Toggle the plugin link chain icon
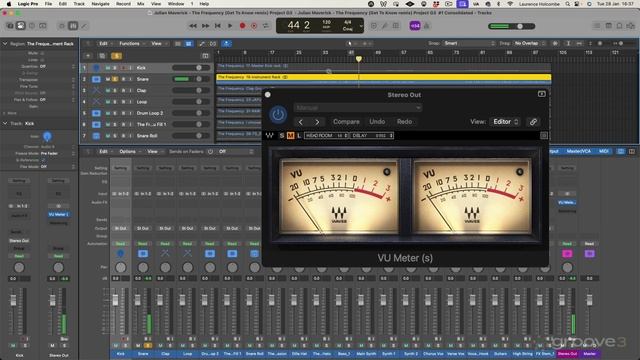 click(533, 122)
